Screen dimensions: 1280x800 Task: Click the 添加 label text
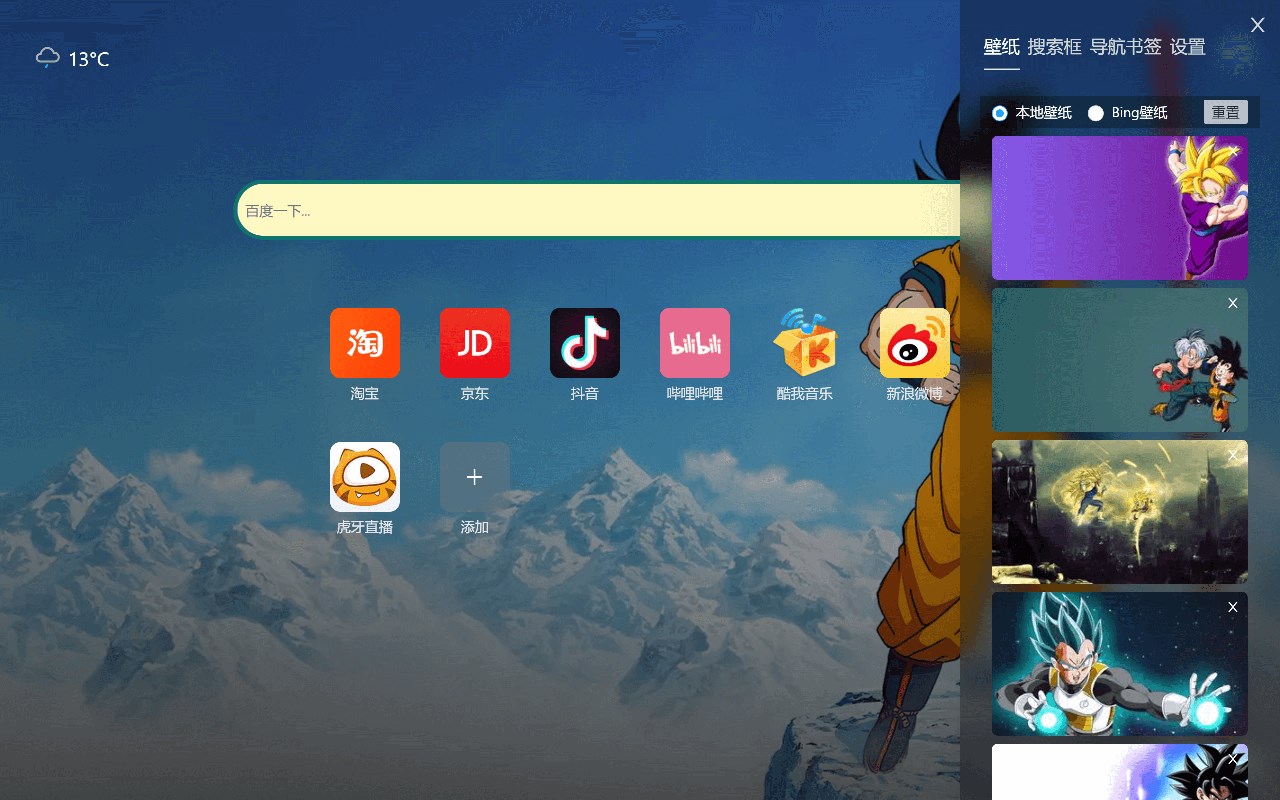click(475, 527)
